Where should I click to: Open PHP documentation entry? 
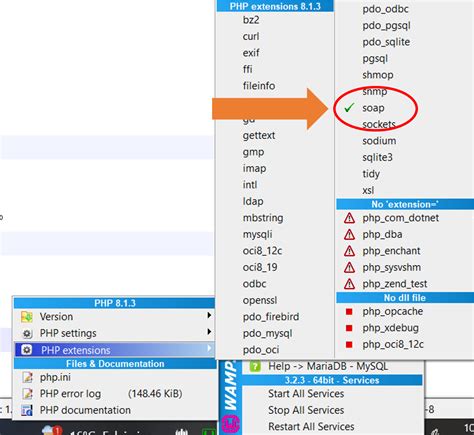[114, 410]
